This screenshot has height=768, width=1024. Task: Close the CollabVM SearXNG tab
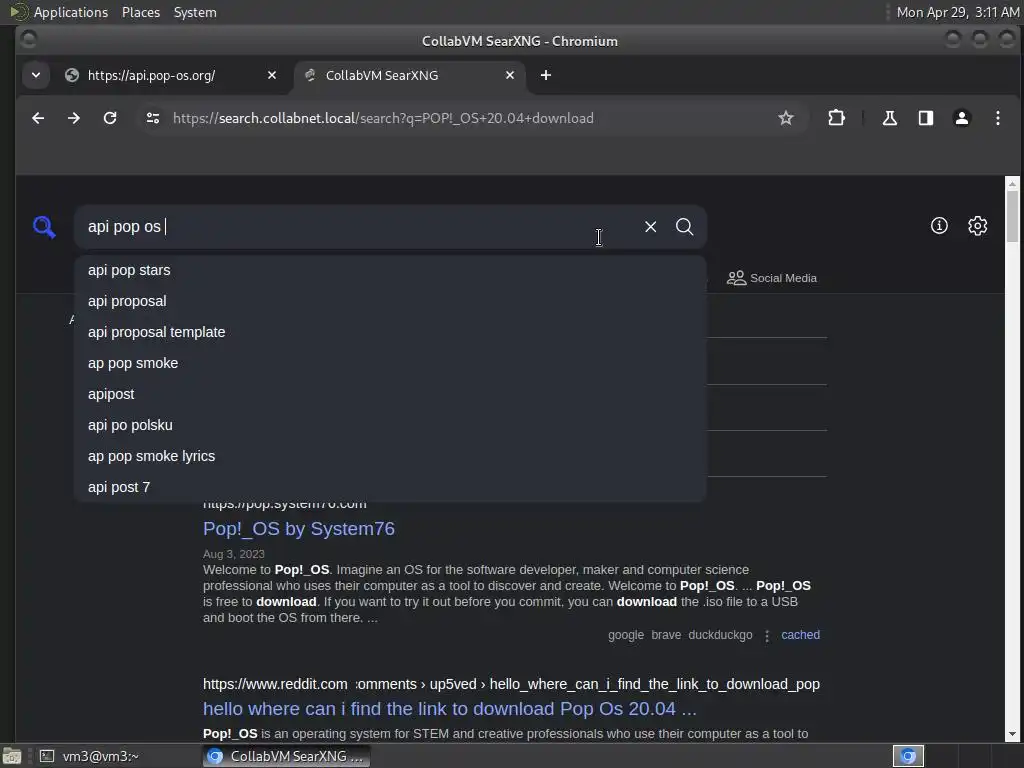[509, 75]
